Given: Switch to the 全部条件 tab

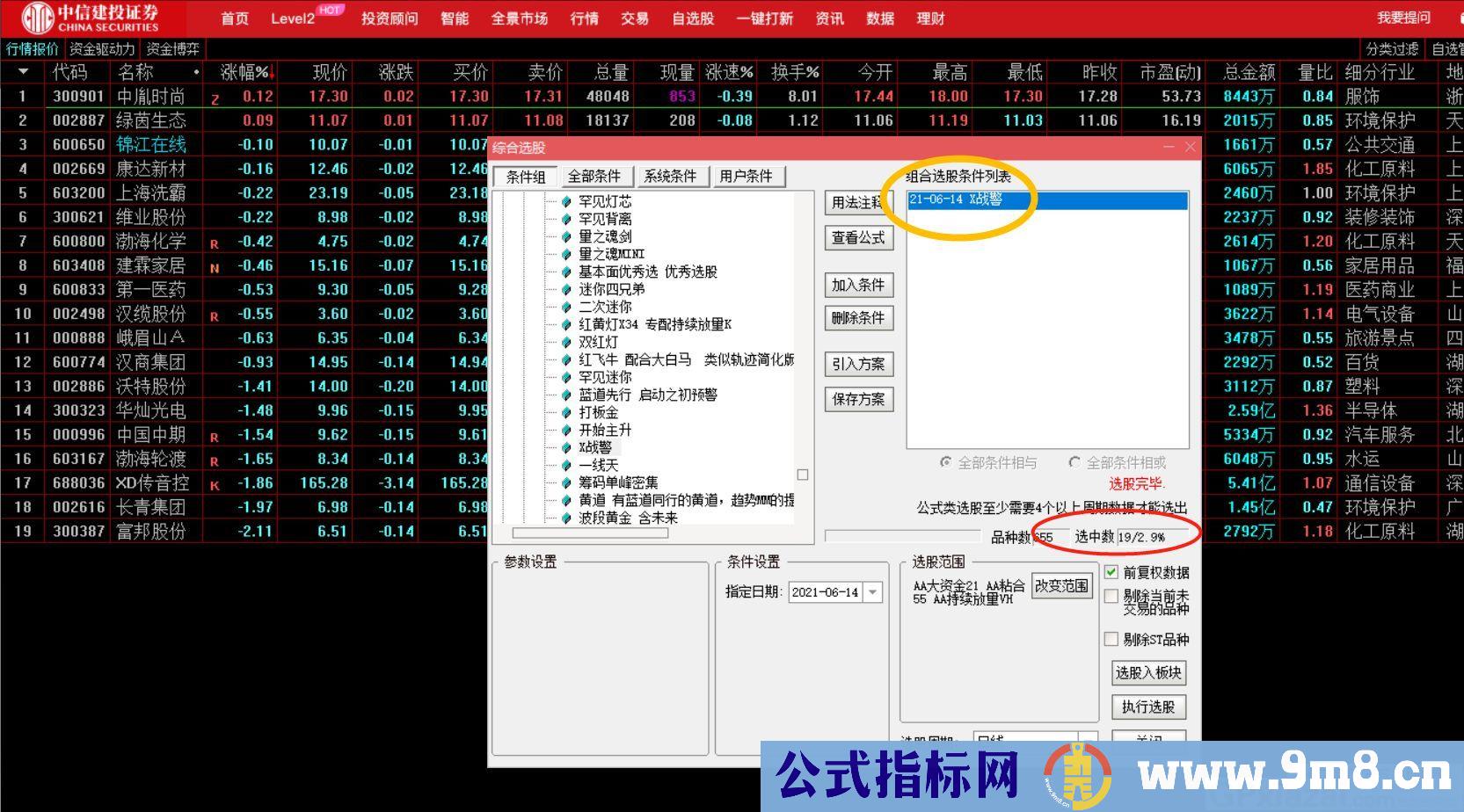Looking at the screenshot, I should [594, 176].
